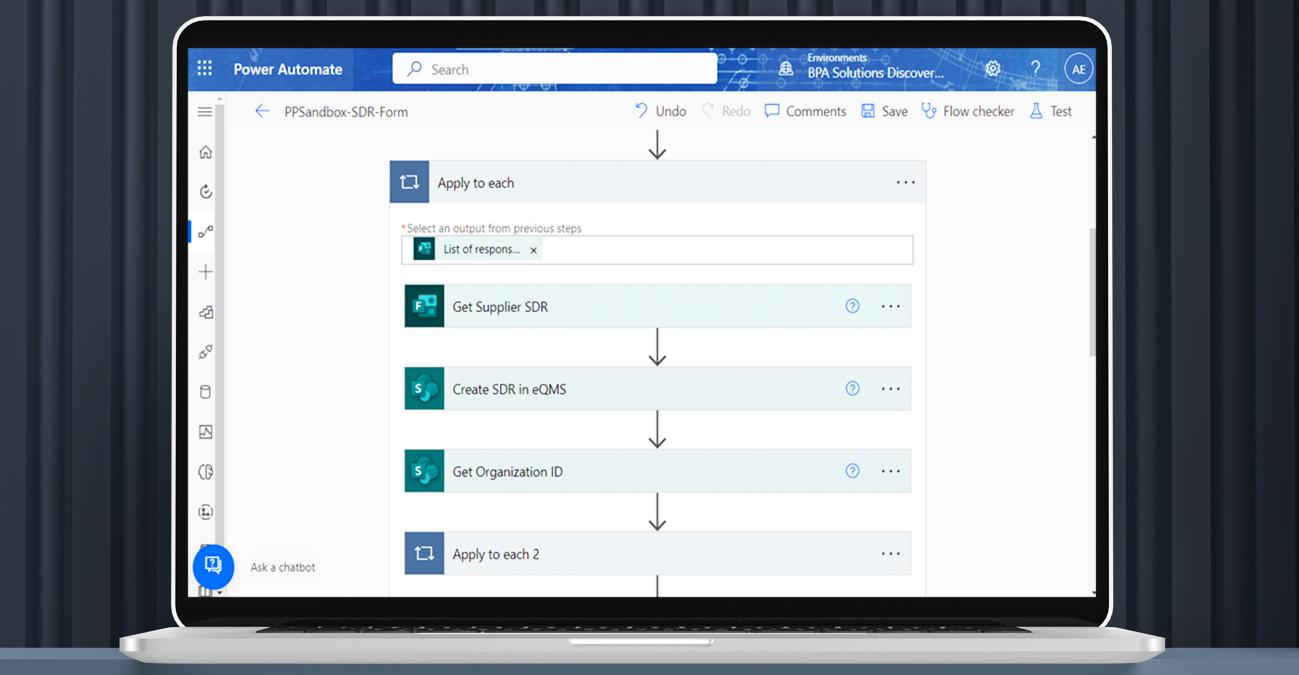Image resolution: width=1299 pixels, height=675 pixels.
Task: Run the Flow checker
Action: point(968,111)
